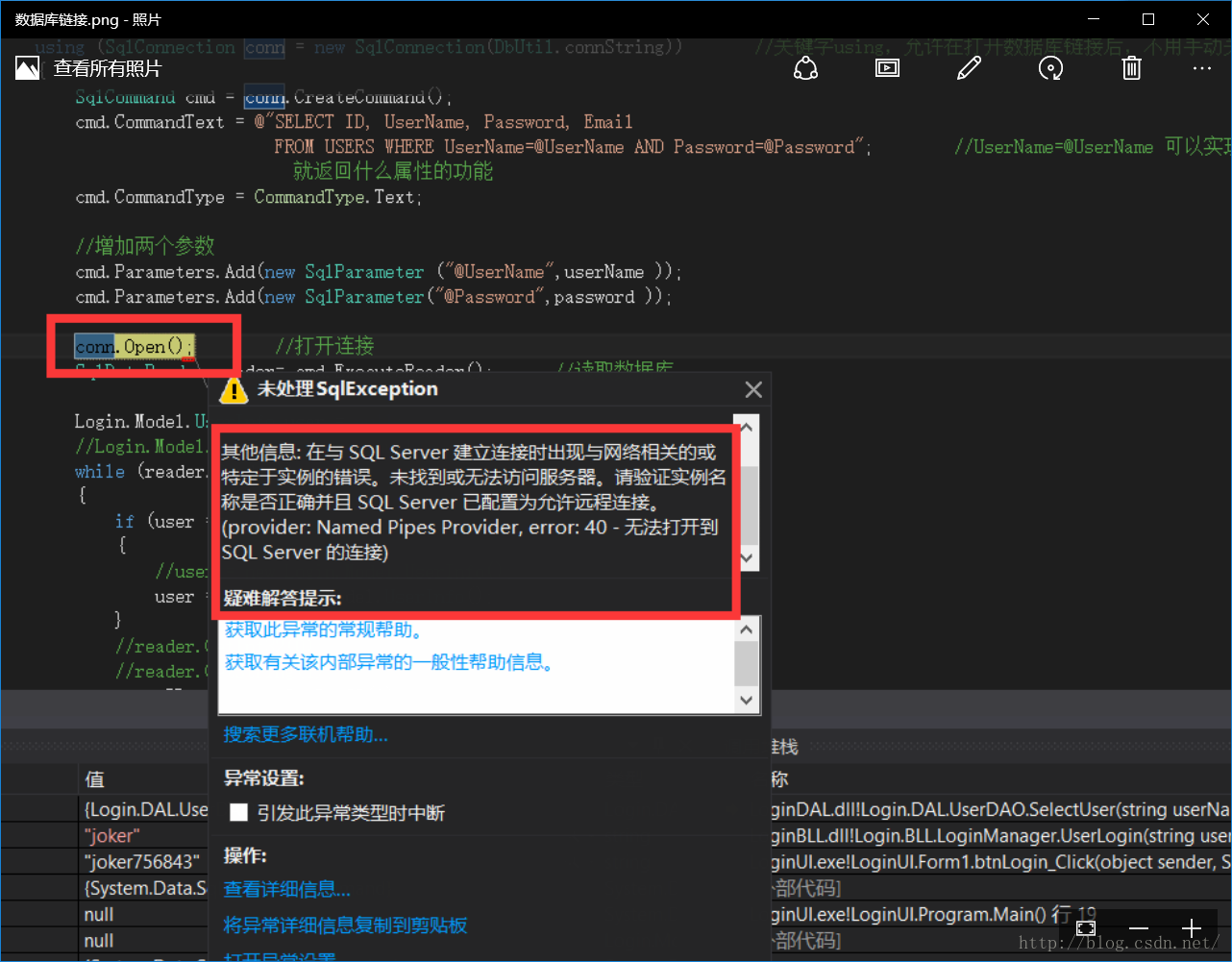Select call stack row LoginUI.Program.Main()
Viewport: 1232px width, 962px height.
click(x=934, y=915)
